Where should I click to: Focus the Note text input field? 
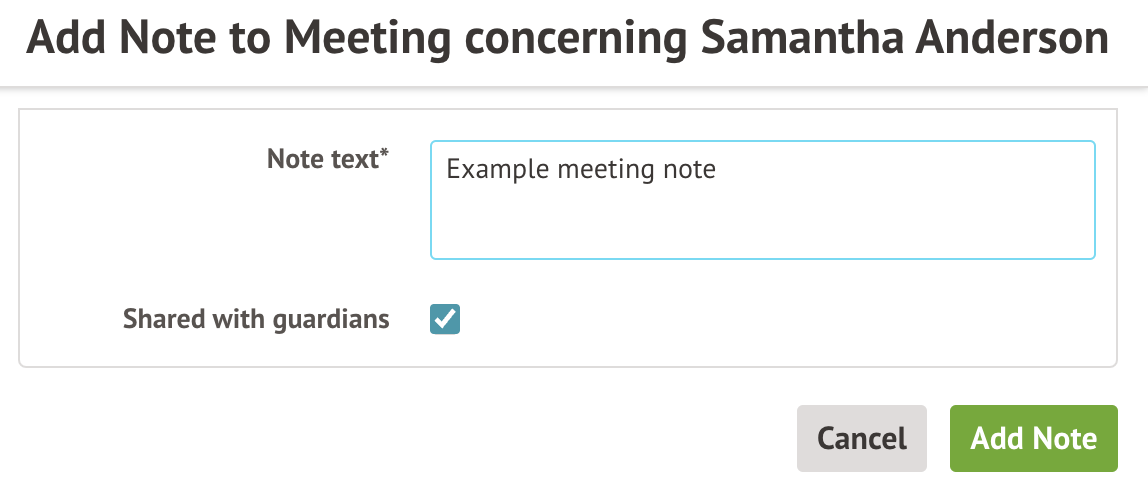(762, 200)
